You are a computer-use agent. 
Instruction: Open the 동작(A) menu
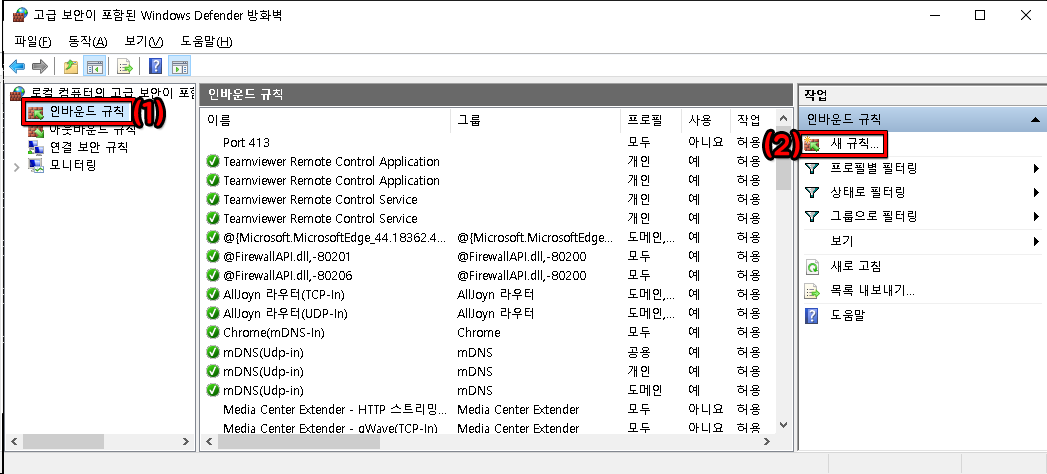pyautogui.click(x=87, y=41)
